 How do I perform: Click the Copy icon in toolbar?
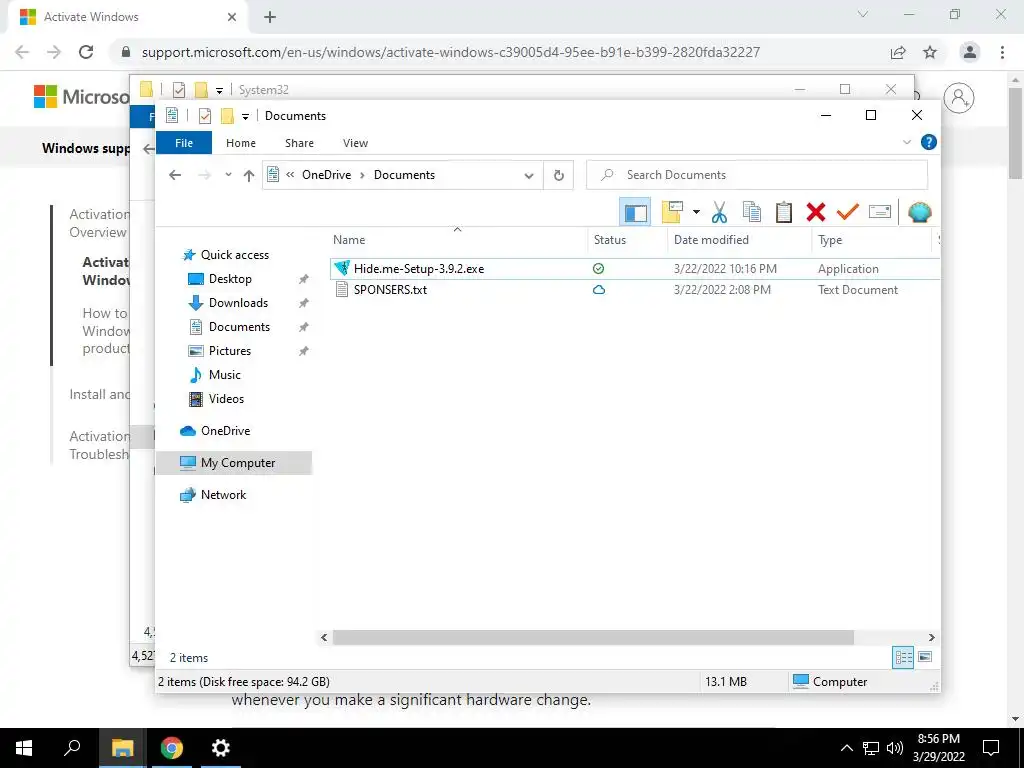point(752,212)
